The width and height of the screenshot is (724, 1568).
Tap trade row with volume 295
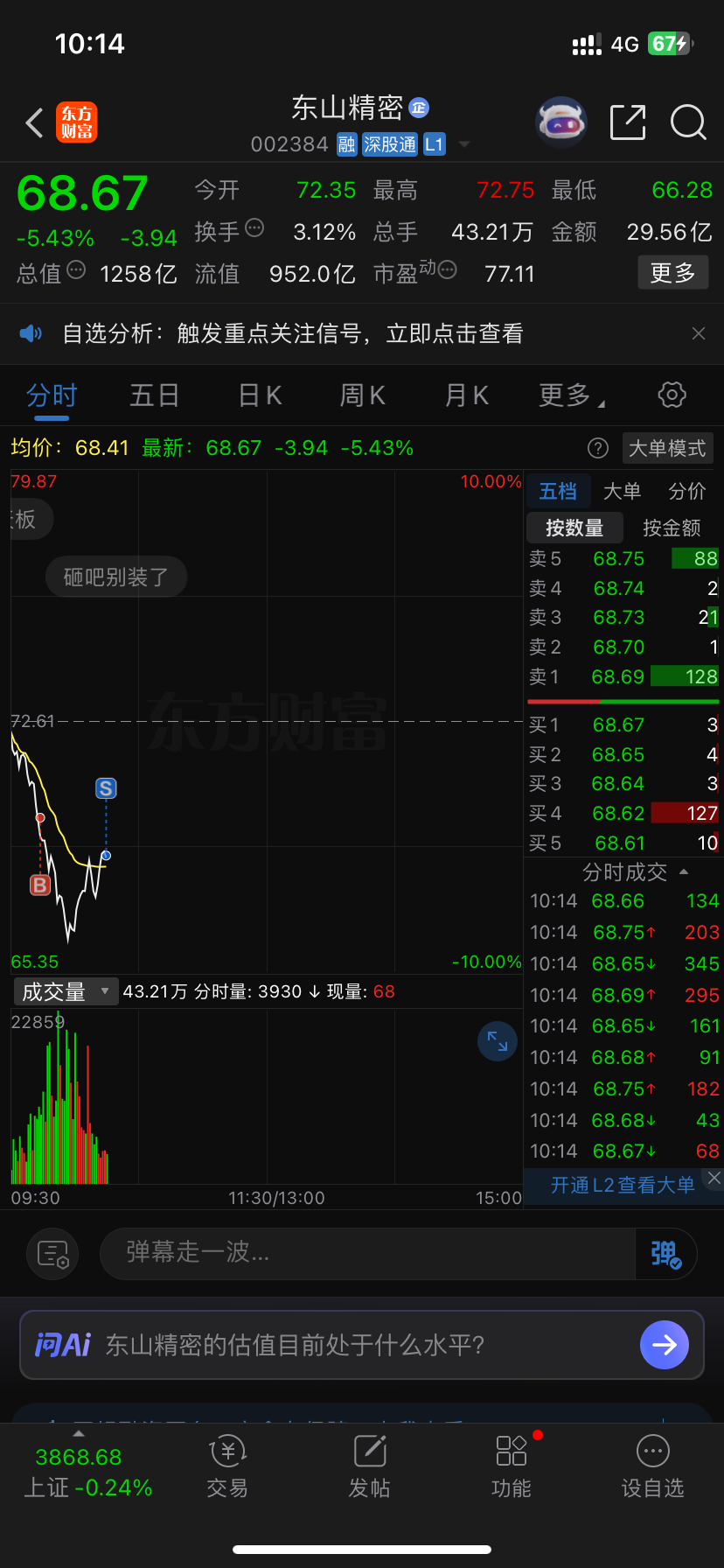[x=624, y=995]
